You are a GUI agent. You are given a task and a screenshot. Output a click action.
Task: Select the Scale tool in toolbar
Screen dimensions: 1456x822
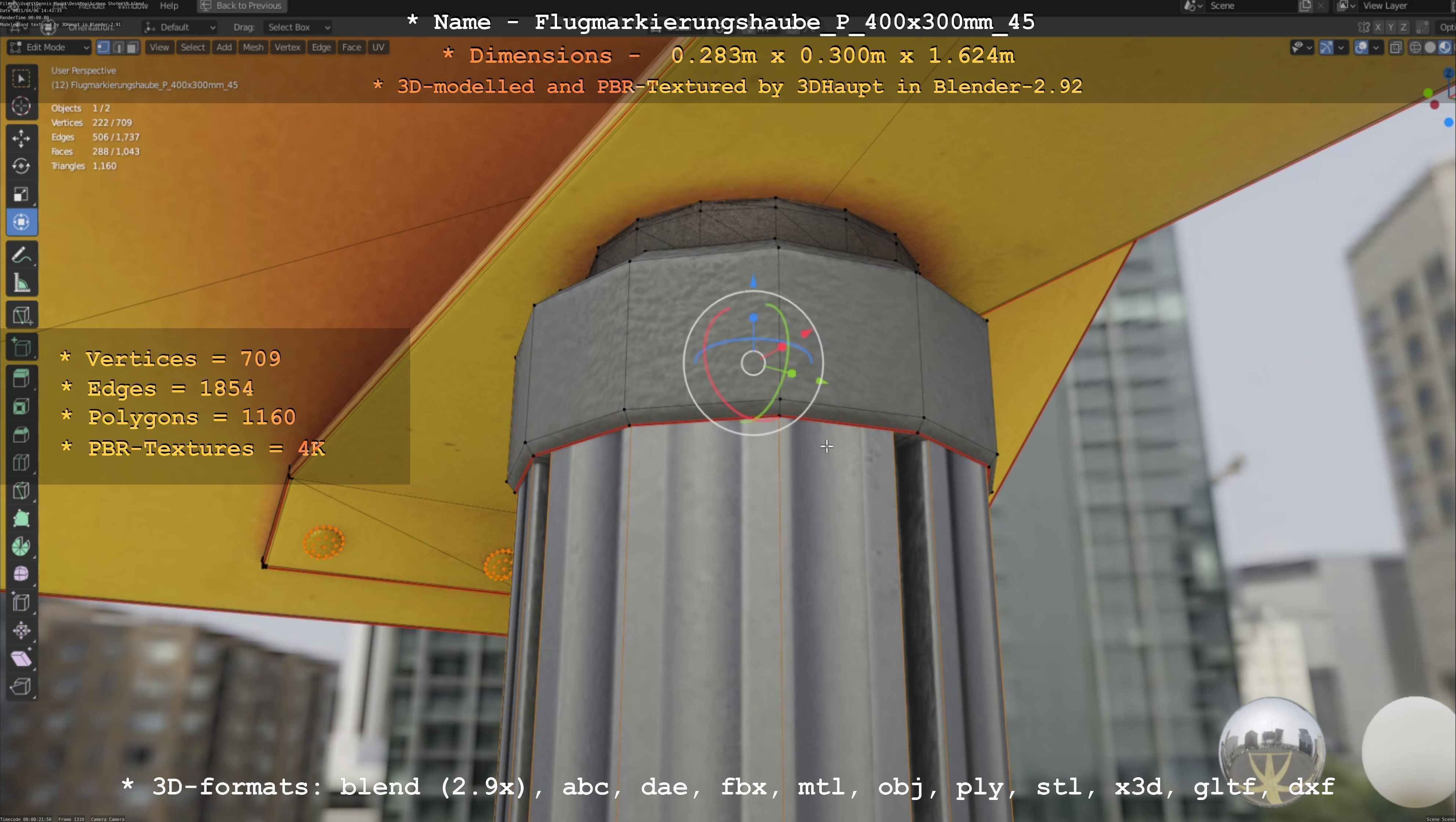pyautogui.click(x=21, y=194)
